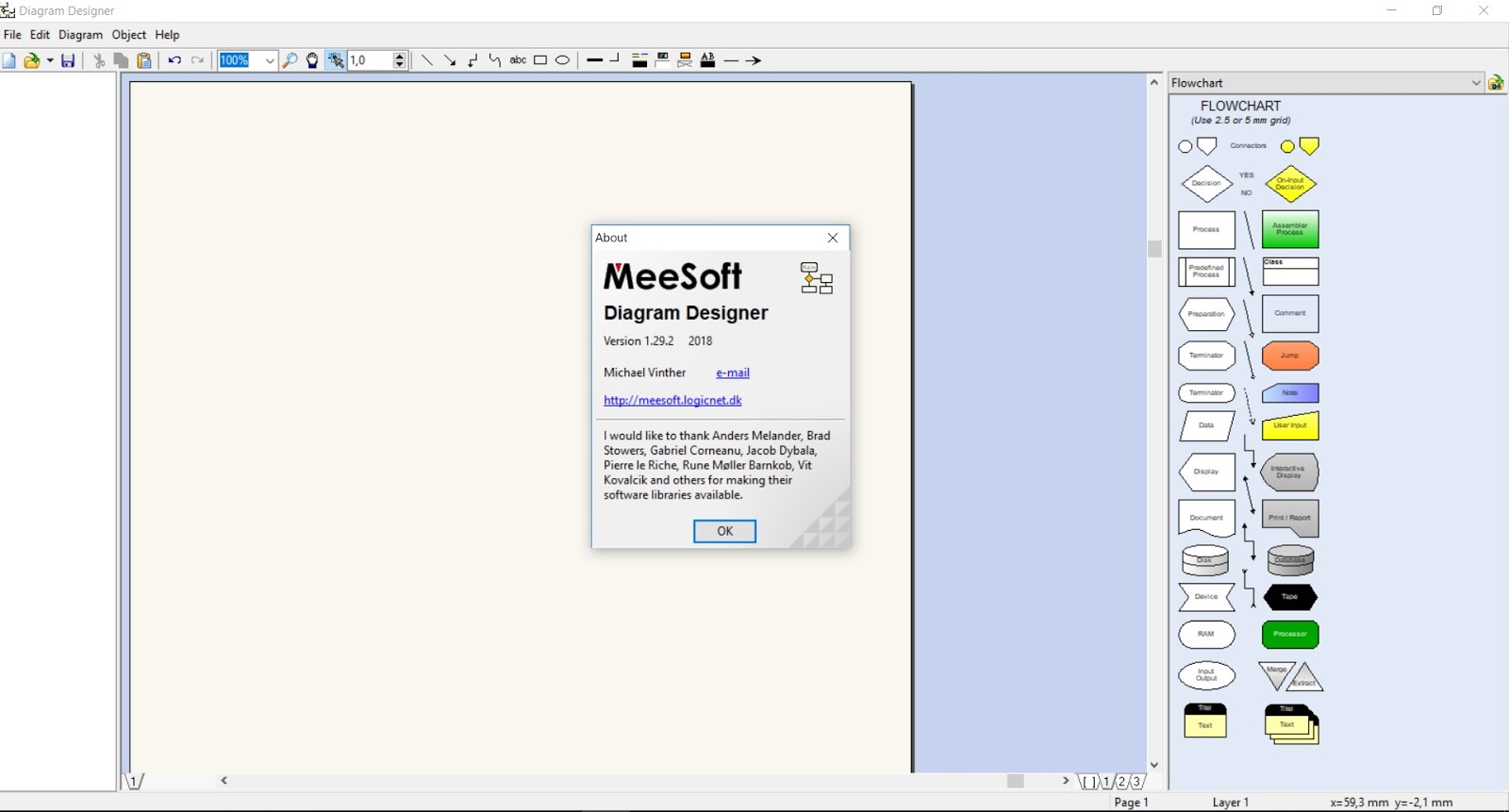The height and width of the screenshot is (812, 1509).
Task: Pick the white Decision diamond shape
Action: [x=1206, y=184]
